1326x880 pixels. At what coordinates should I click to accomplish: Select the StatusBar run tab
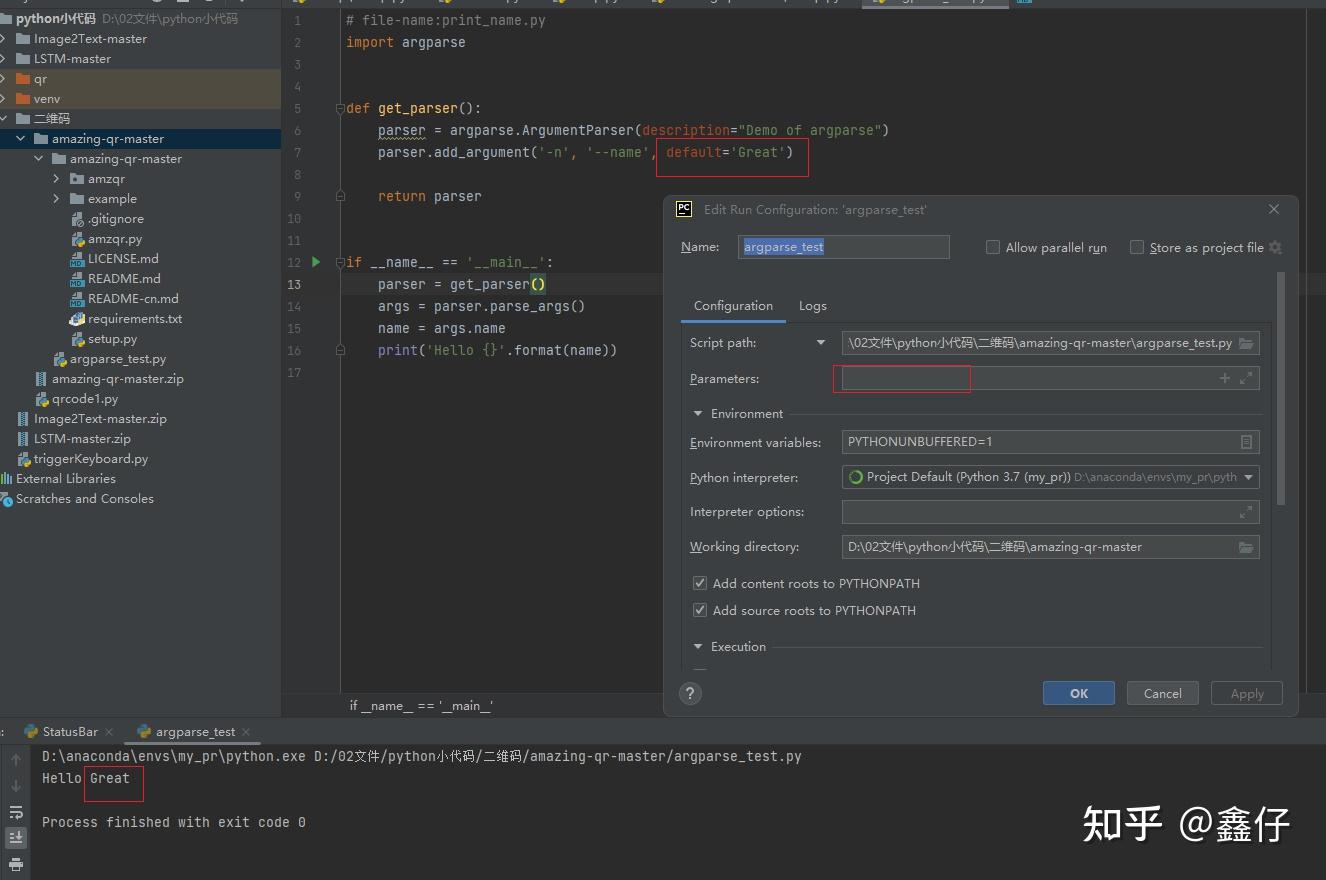click(70, 732)
